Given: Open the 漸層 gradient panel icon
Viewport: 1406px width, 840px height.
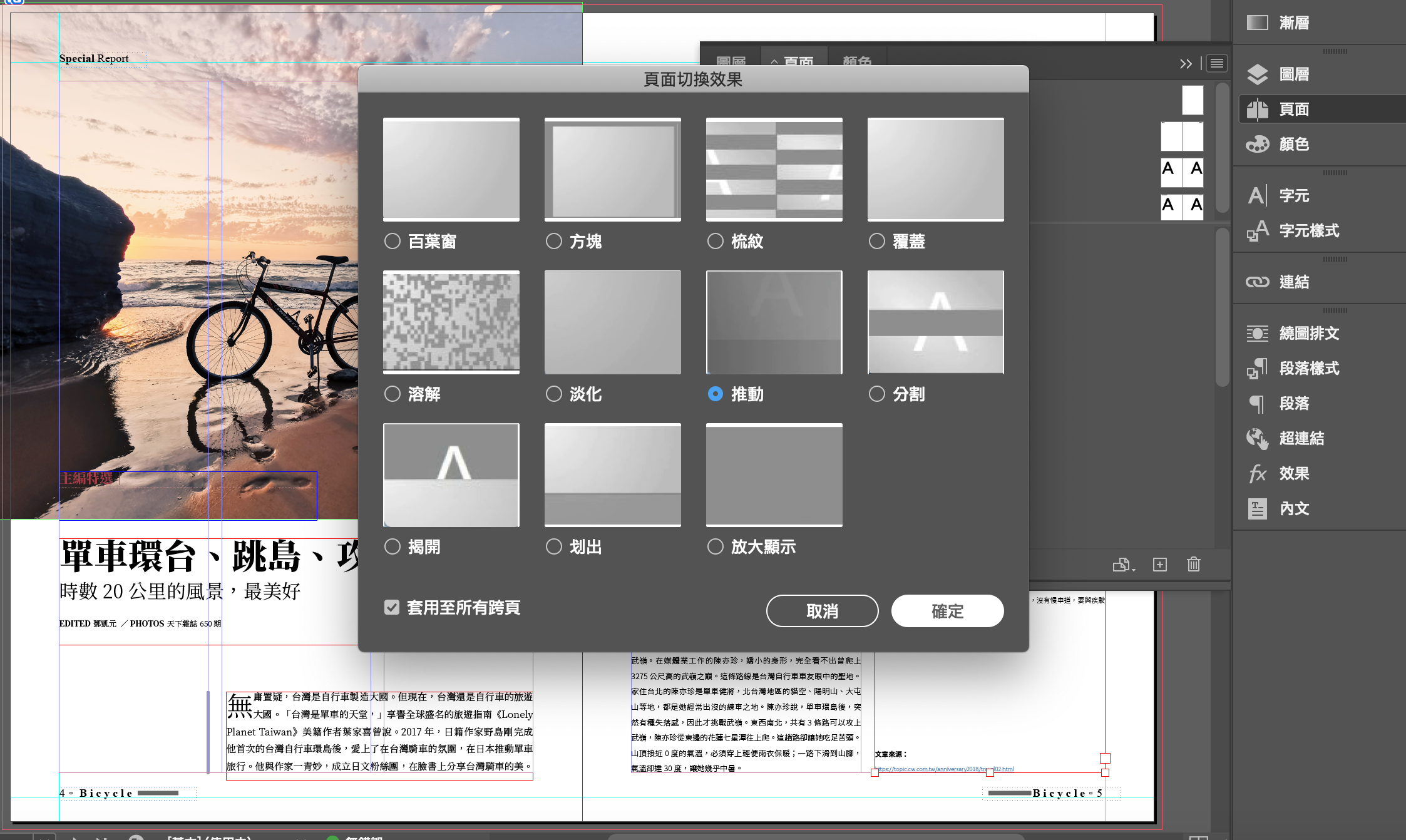Looking at the screenshot, I should point(1257,23).
